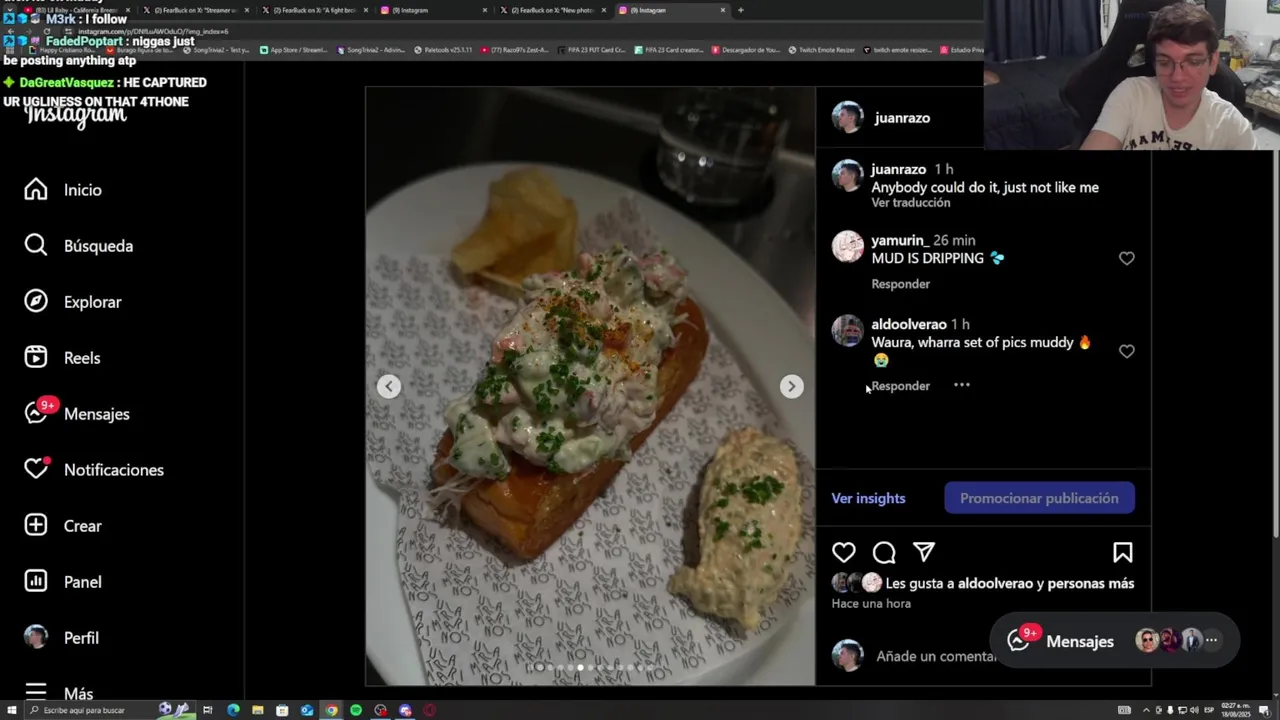Click the Crear plus icon

36,525
